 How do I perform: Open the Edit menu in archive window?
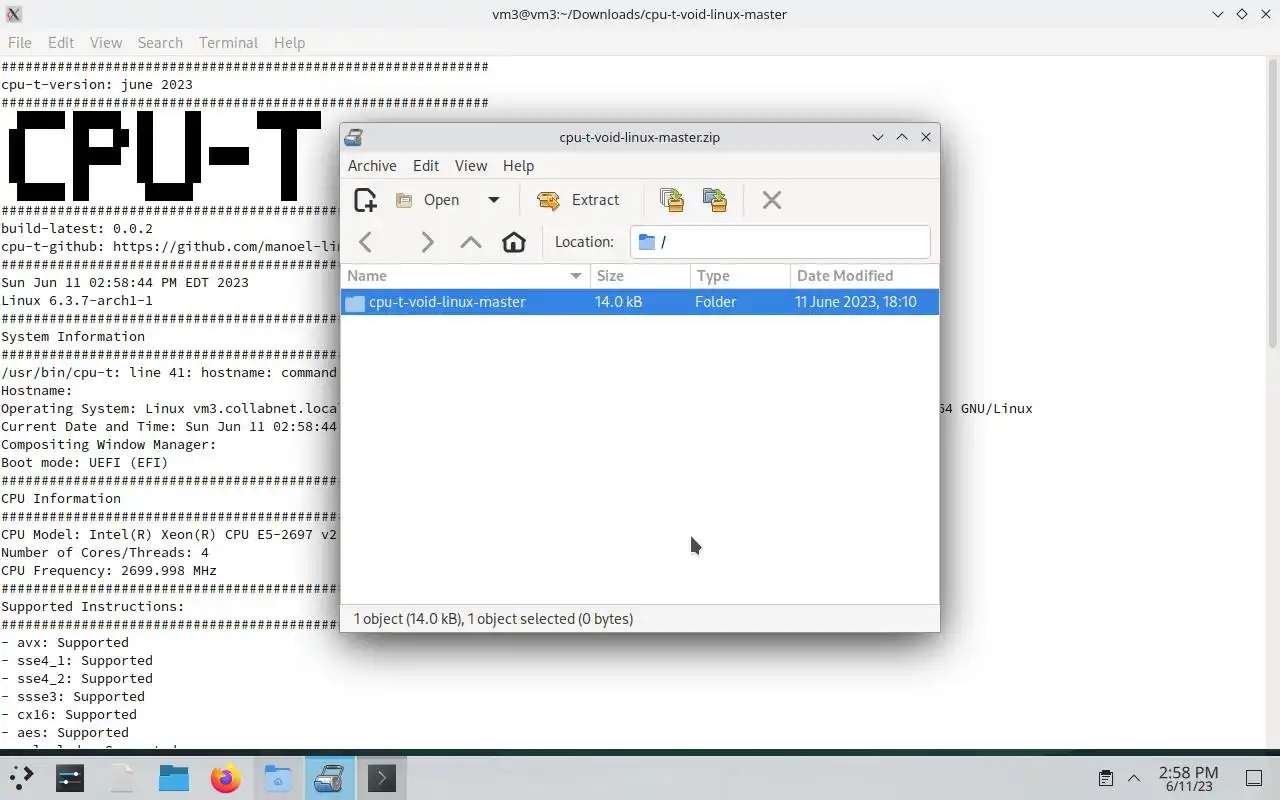point(426,166)
